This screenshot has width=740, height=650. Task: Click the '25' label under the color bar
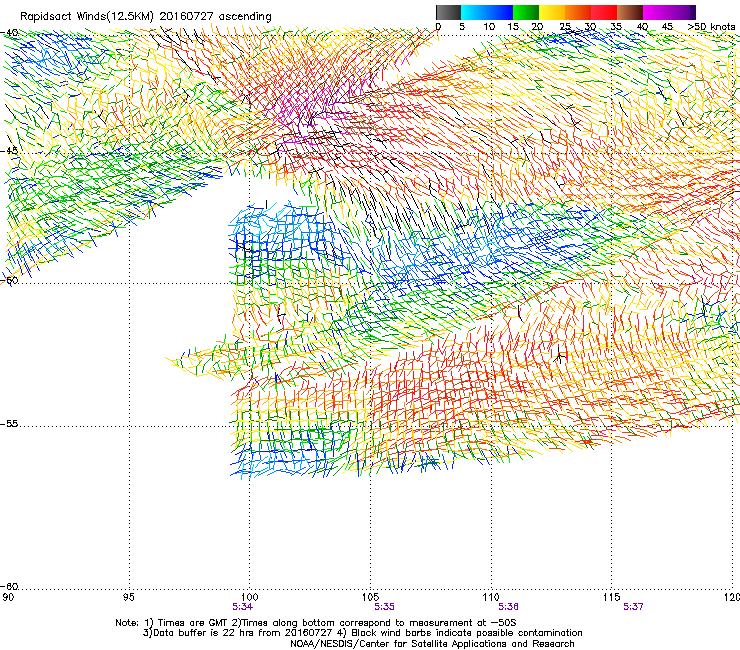click(x=565, y=27)
